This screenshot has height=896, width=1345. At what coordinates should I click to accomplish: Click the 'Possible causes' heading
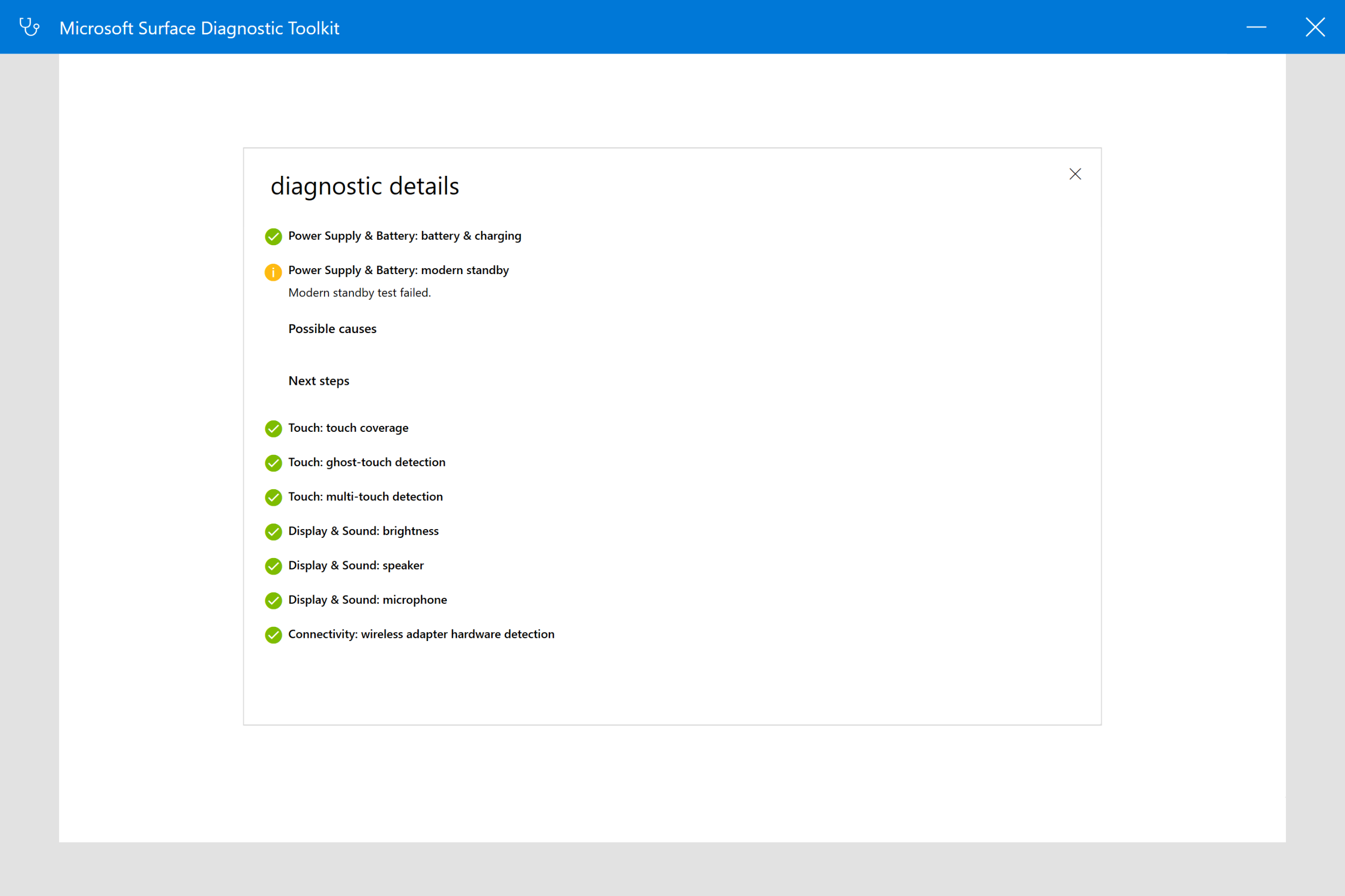pyautogui.click(x=332, y=329)
